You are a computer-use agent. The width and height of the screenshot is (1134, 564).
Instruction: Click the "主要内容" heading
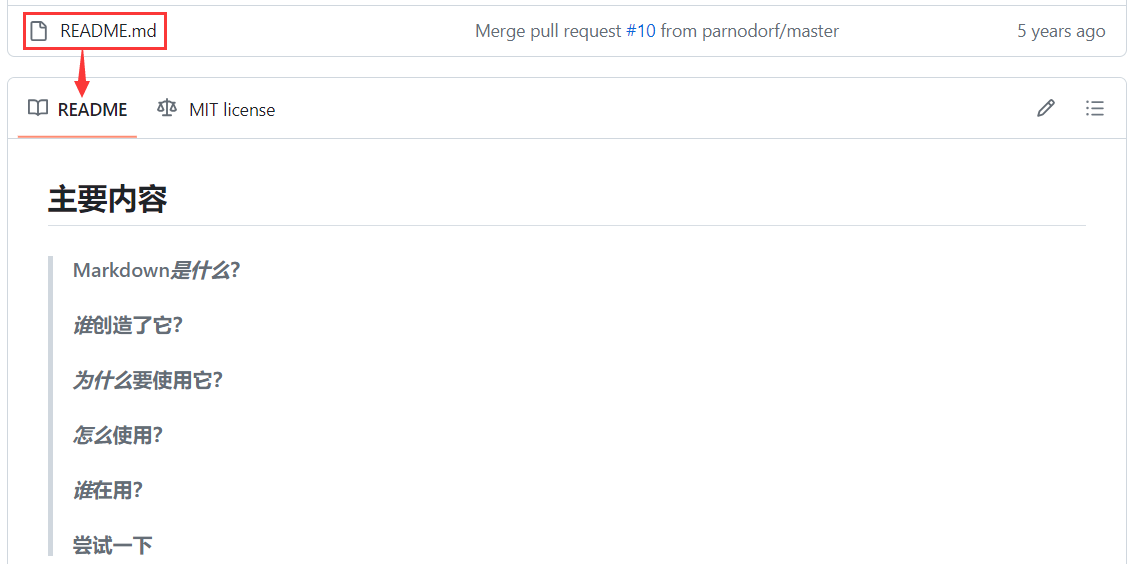pyautogui.click(x=107, y=200)
